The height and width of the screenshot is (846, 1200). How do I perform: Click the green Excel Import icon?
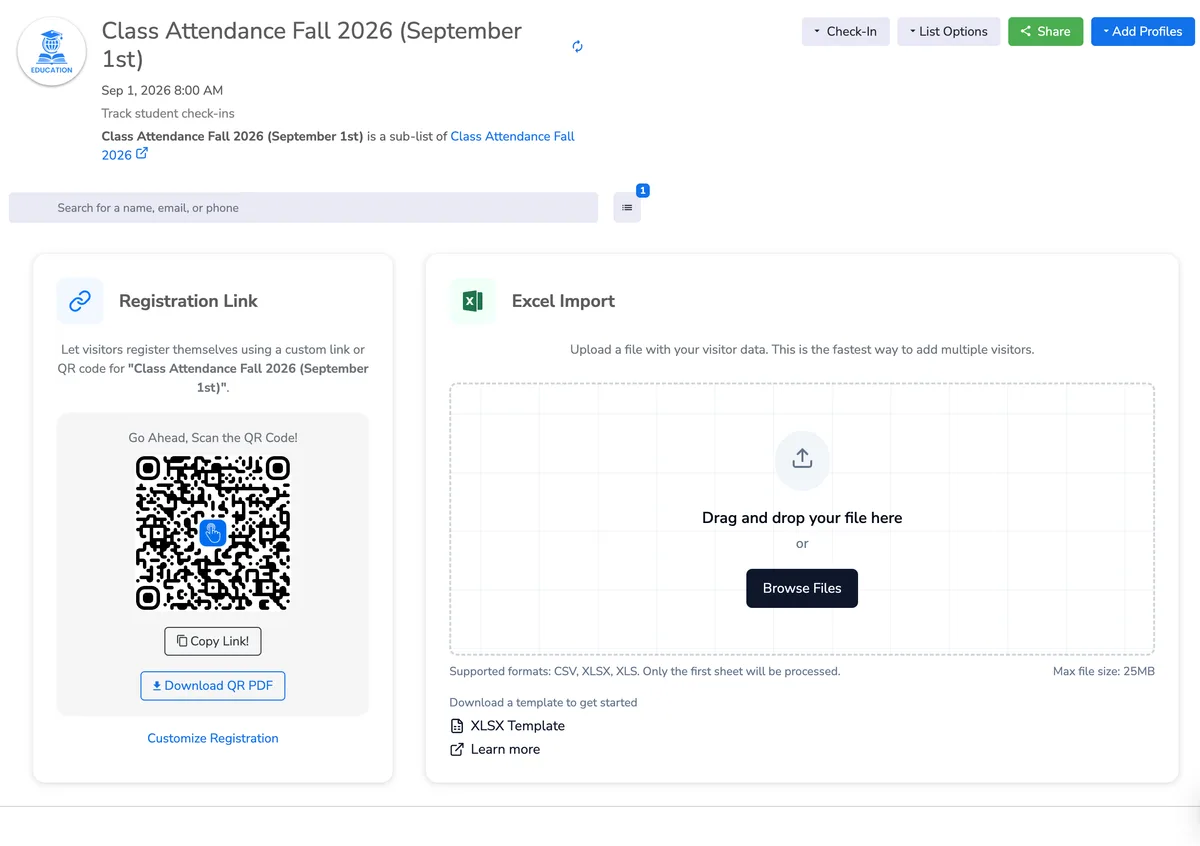pyautogui.click(x=473, y=300)
